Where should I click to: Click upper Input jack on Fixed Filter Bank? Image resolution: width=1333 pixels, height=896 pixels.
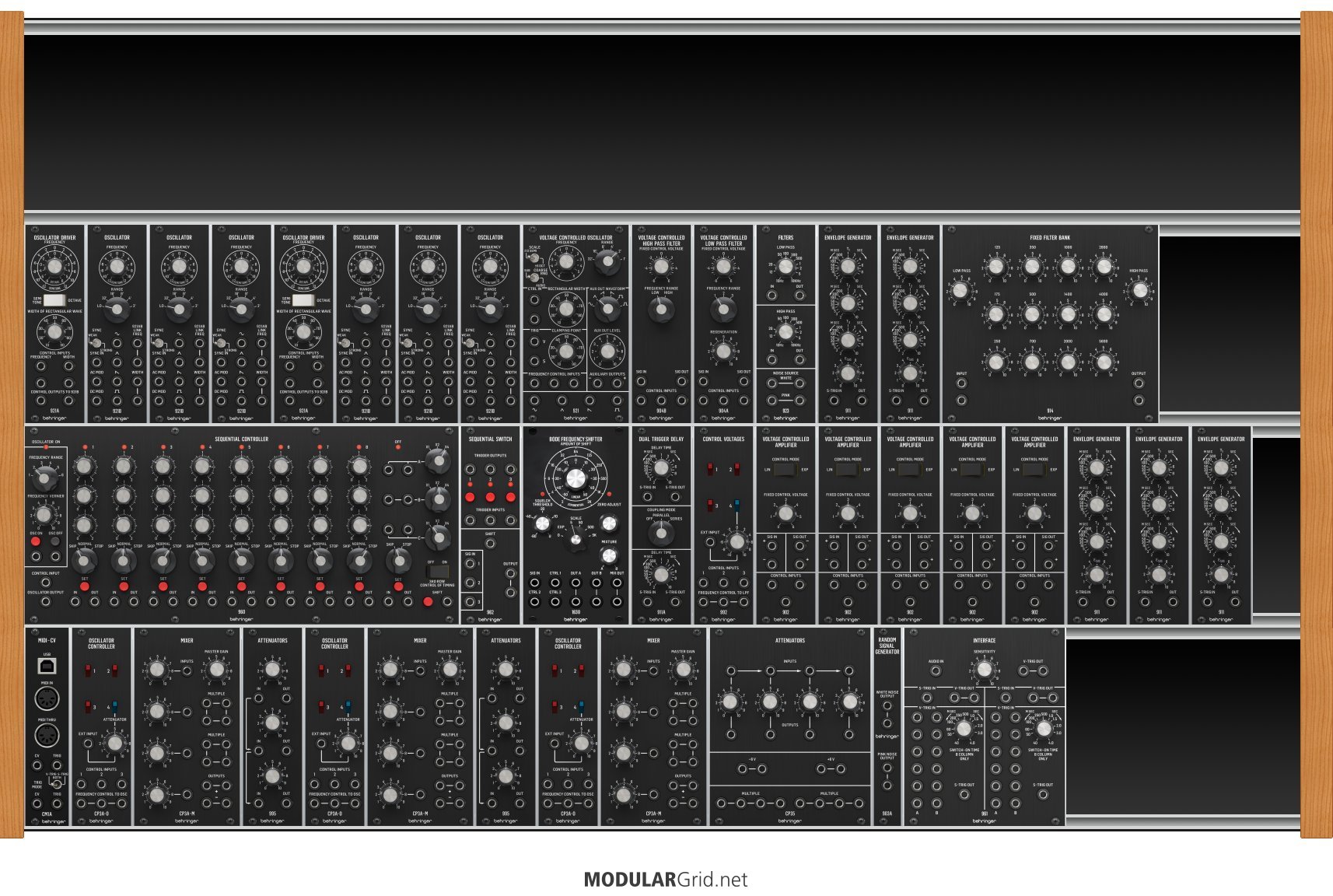(x=961, y=383)
